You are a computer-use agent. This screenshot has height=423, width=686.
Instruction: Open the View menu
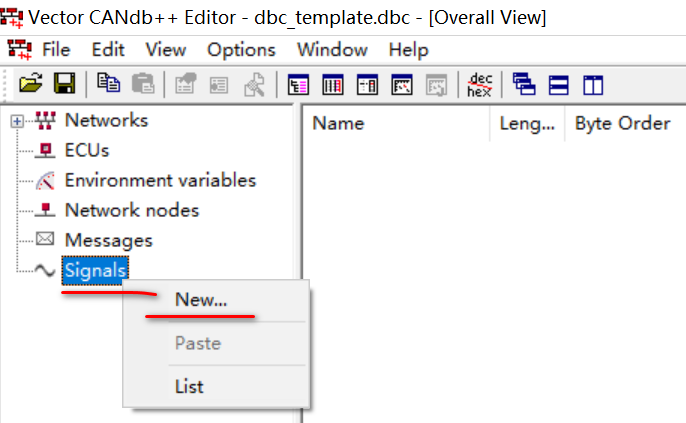166,49
